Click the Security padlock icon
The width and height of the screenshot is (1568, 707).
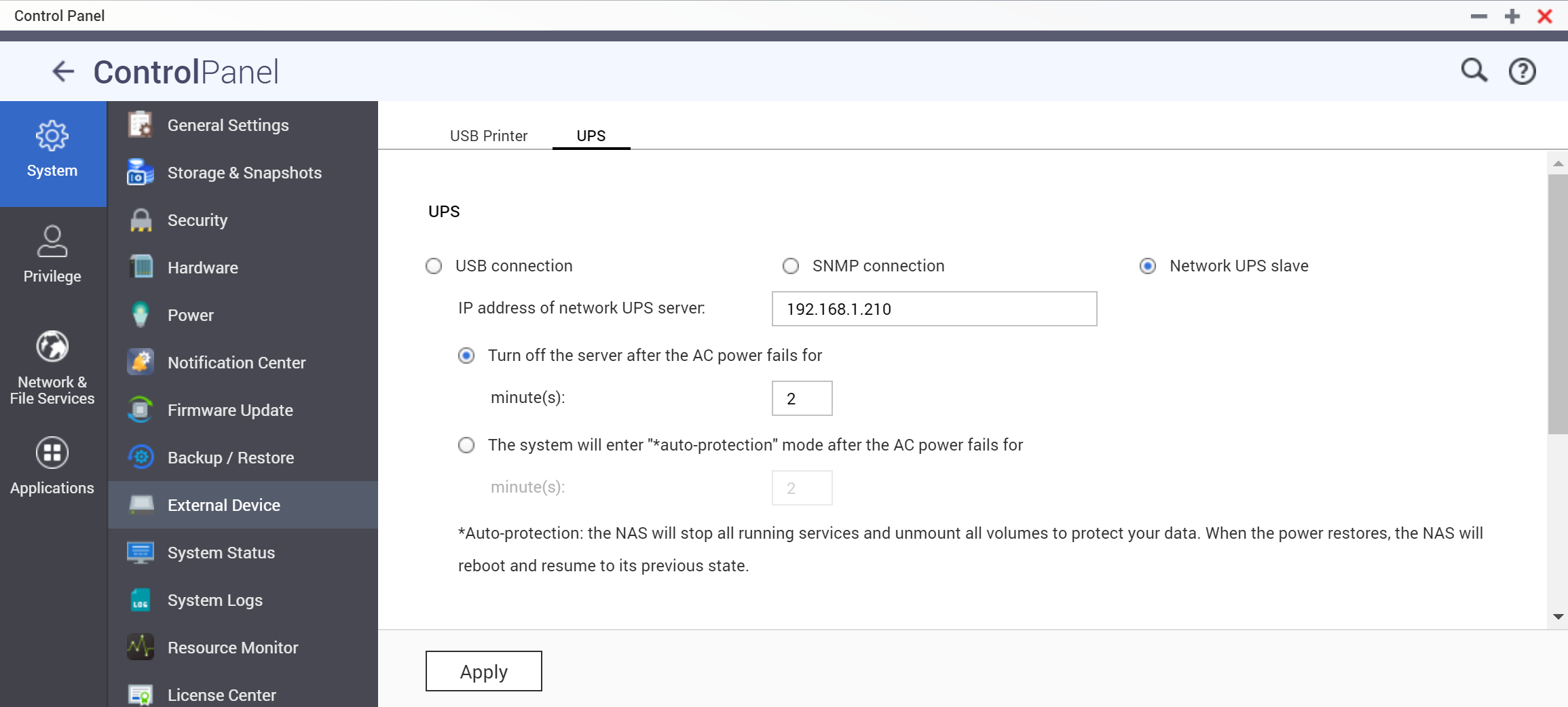pyautogui.click(x=141, y=220)
